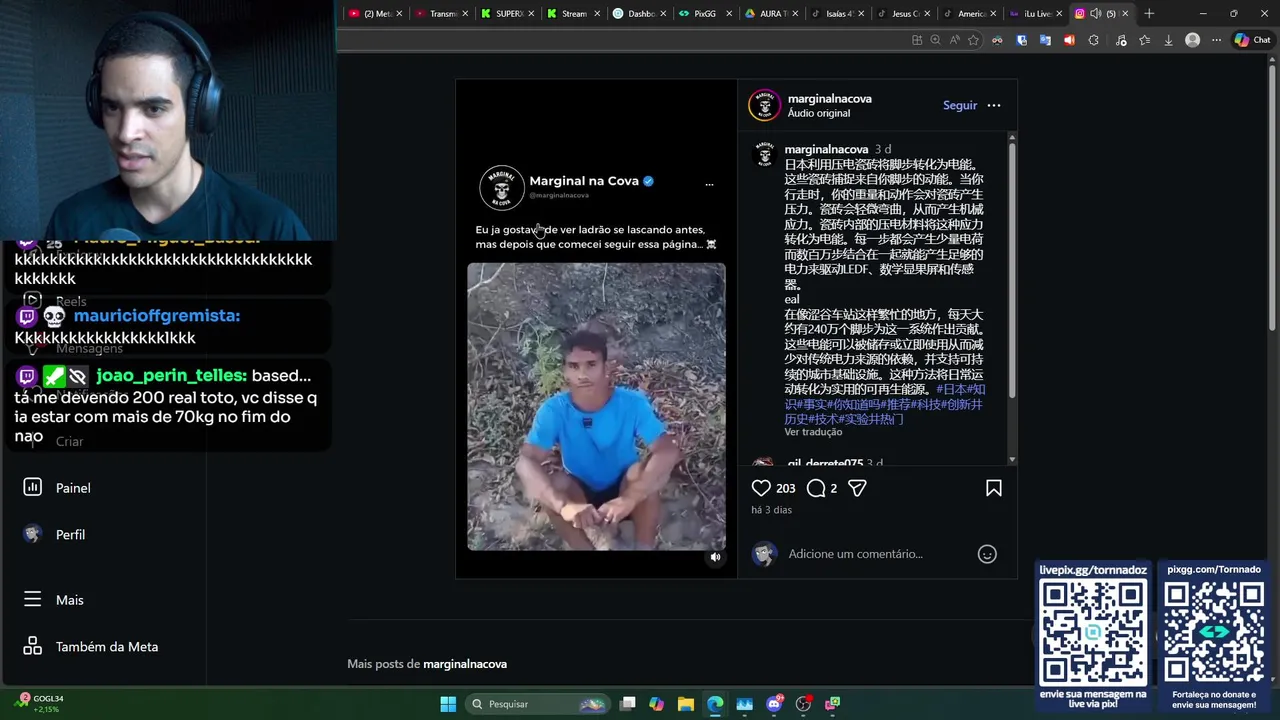
Task: Follow marginalnacova with Seguir button
Action: 960,105
